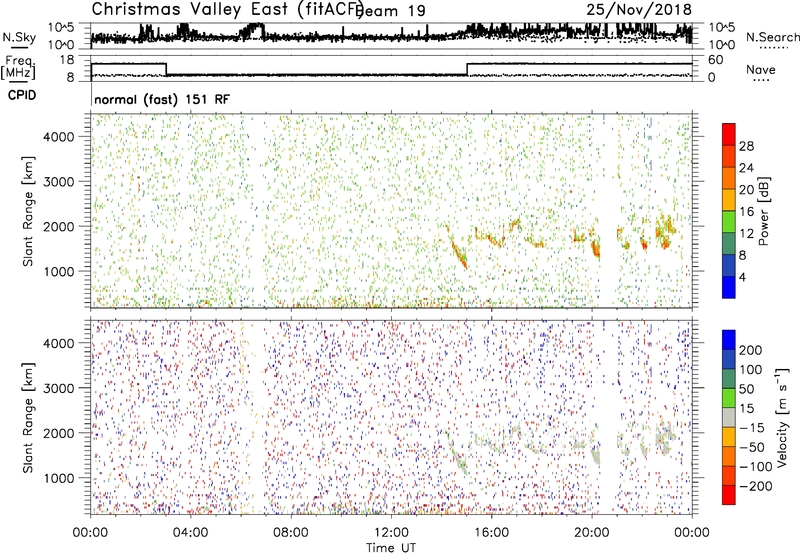
Task: Click power panel 'Slant Range [km]' label
Action: (28, 211)
